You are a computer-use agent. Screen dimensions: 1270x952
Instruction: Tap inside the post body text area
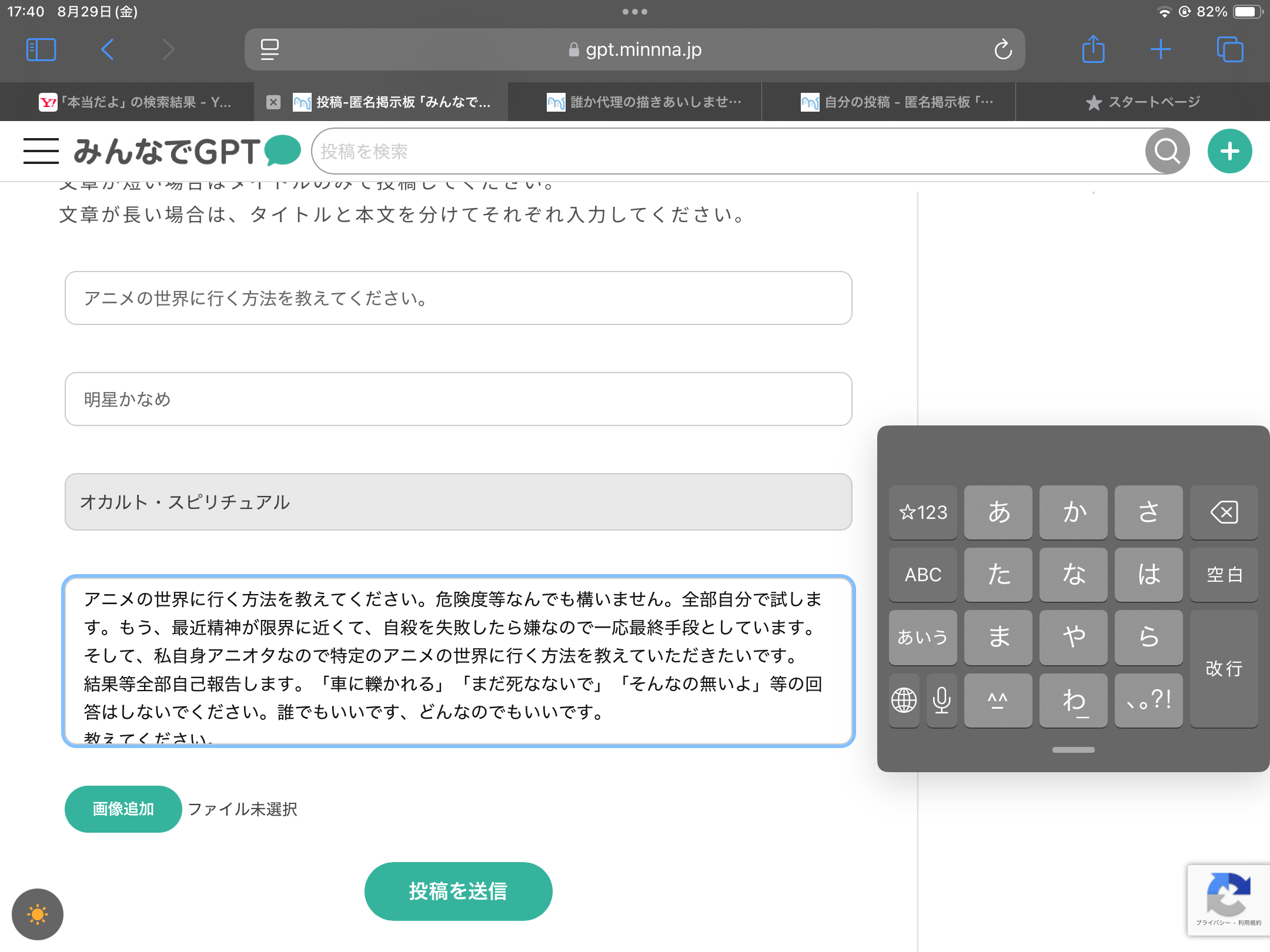[x=459, y=661]
